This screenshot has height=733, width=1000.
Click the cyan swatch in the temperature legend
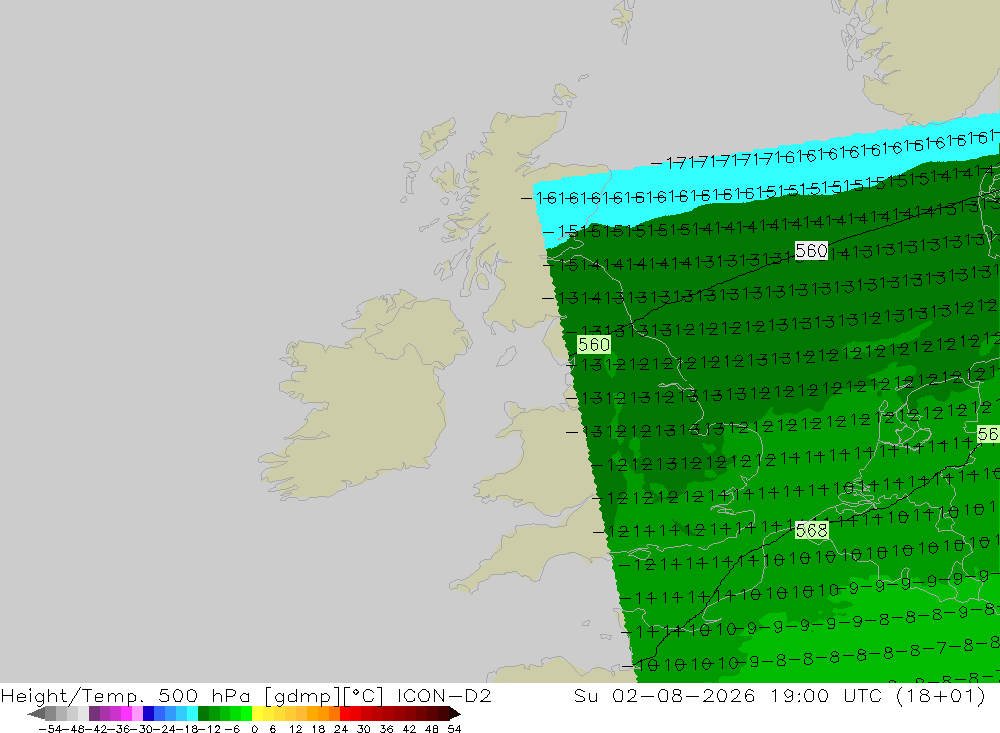(x=192, y=713)
